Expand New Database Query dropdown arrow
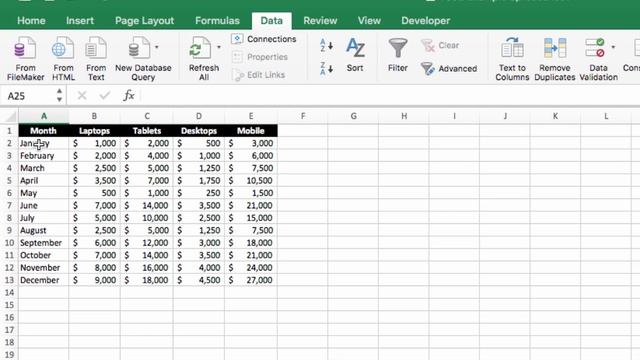The image size is (640, 360). [157, 47]
